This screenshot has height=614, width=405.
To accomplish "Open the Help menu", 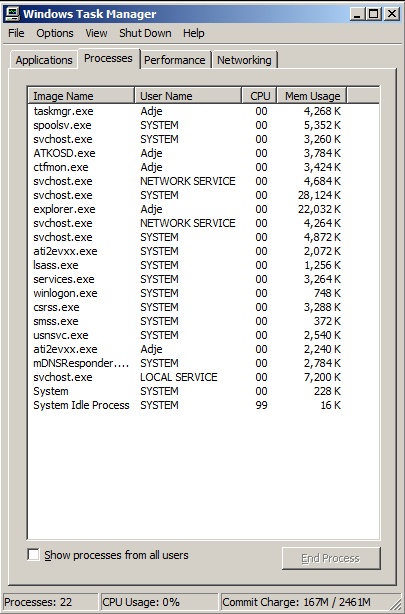I will [x=193, y=33].
